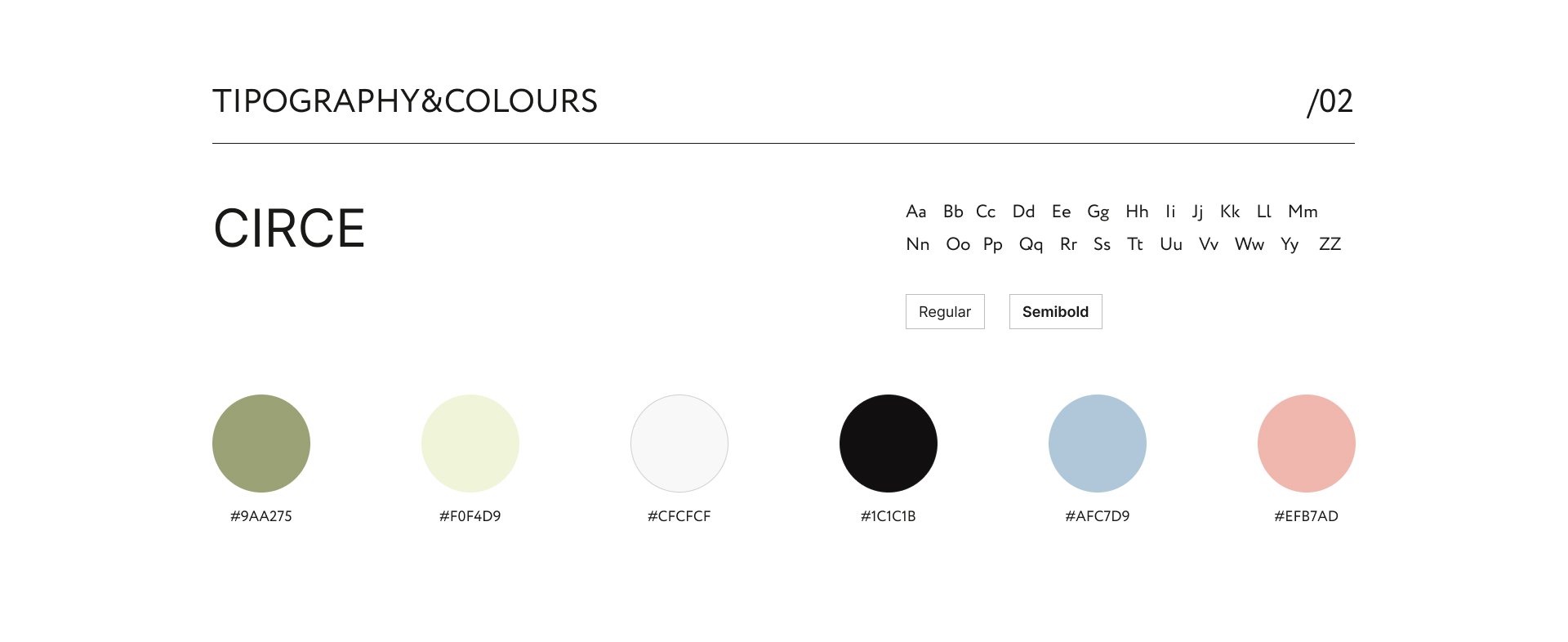Click the Mm glyph sample
Image resolution: width=1568 pixels, height=642 pixels.
pyautogui.click(x=1303, y=212)
